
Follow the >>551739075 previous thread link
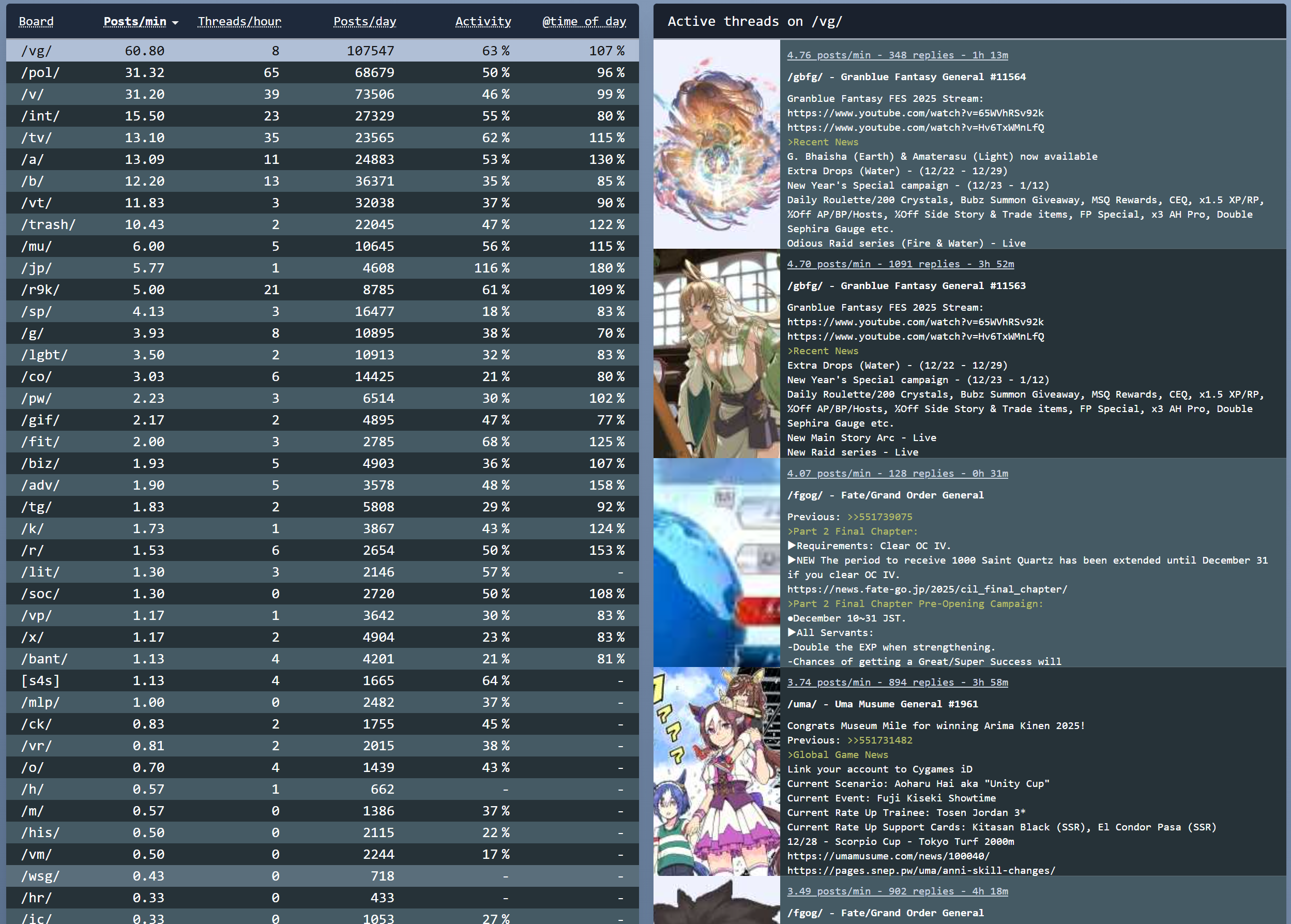pos(879,517)
